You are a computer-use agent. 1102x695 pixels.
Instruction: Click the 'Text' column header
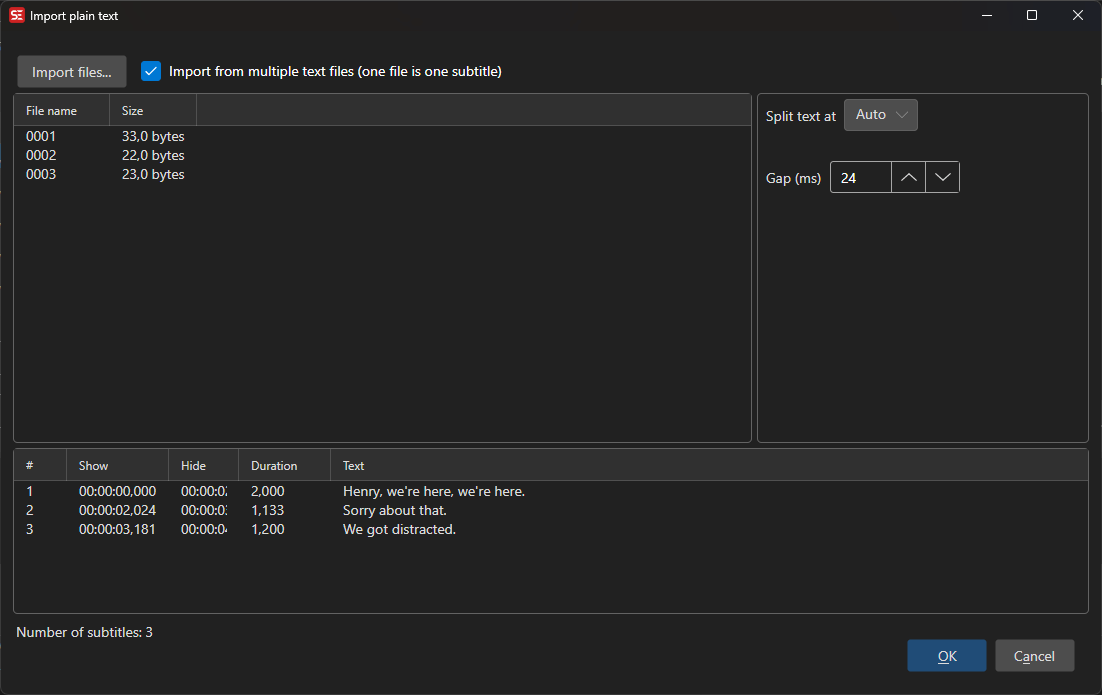pyautogui.click(x=352, y=465)
